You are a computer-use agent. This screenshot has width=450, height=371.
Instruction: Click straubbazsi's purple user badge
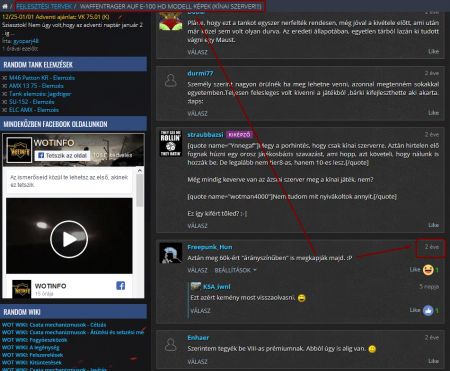click(239, 135)
